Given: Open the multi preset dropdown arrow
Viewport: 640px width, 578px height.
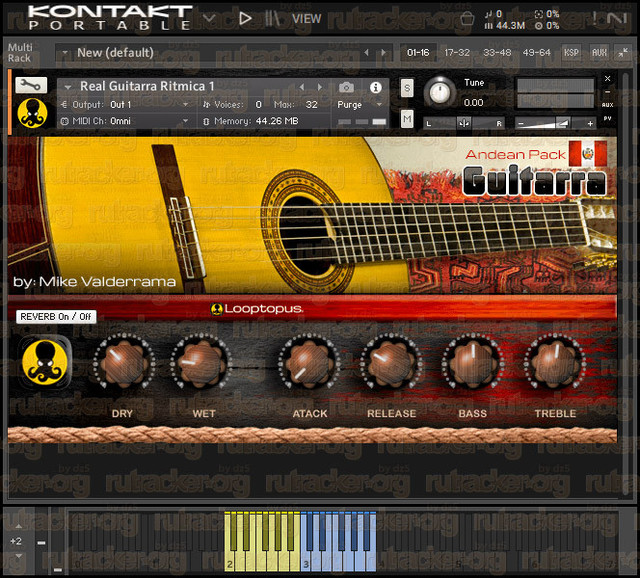Looking at the screenshot, I should [x=64, y=53].
